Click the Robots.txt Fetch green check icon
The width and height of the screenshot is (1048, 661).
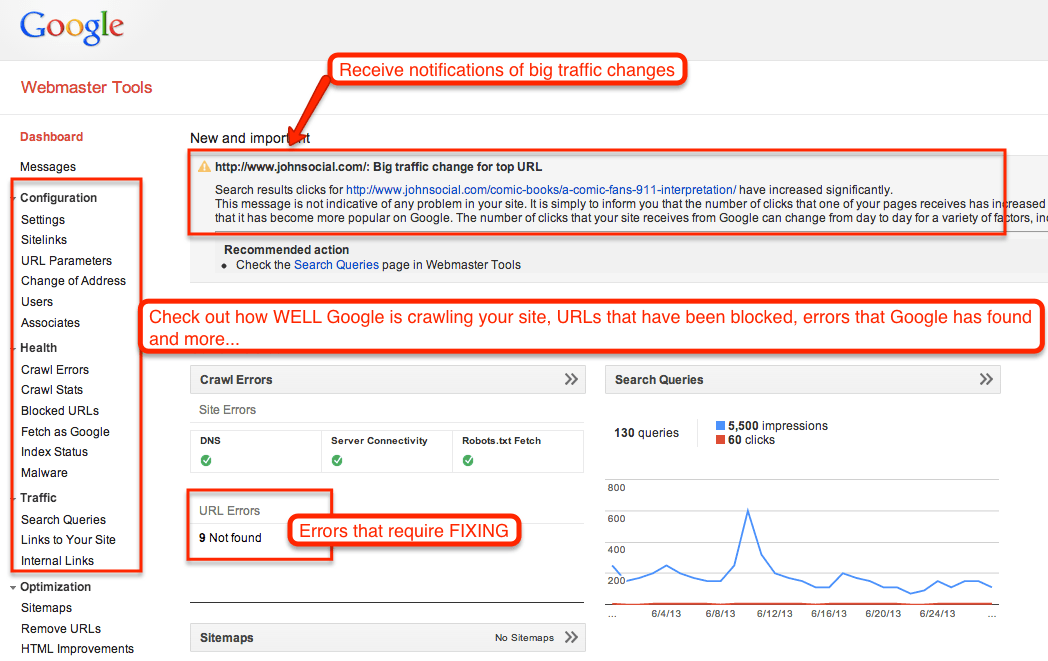pos(468,461)
